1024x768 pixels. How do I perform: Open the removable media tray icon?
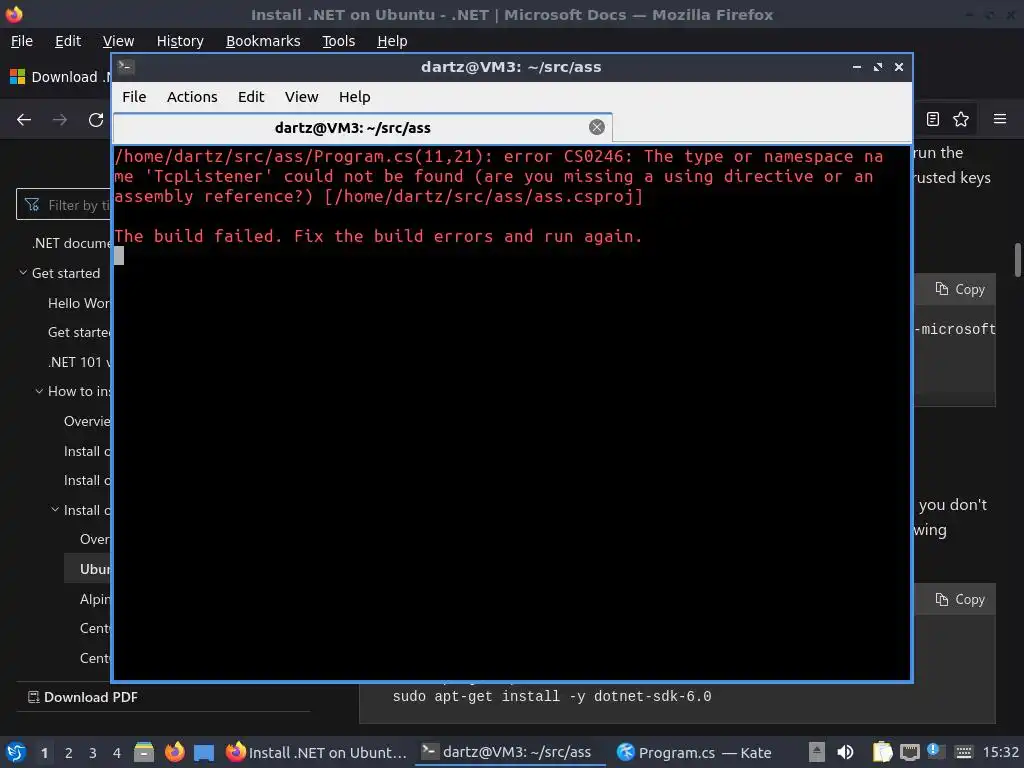[816, 752]
